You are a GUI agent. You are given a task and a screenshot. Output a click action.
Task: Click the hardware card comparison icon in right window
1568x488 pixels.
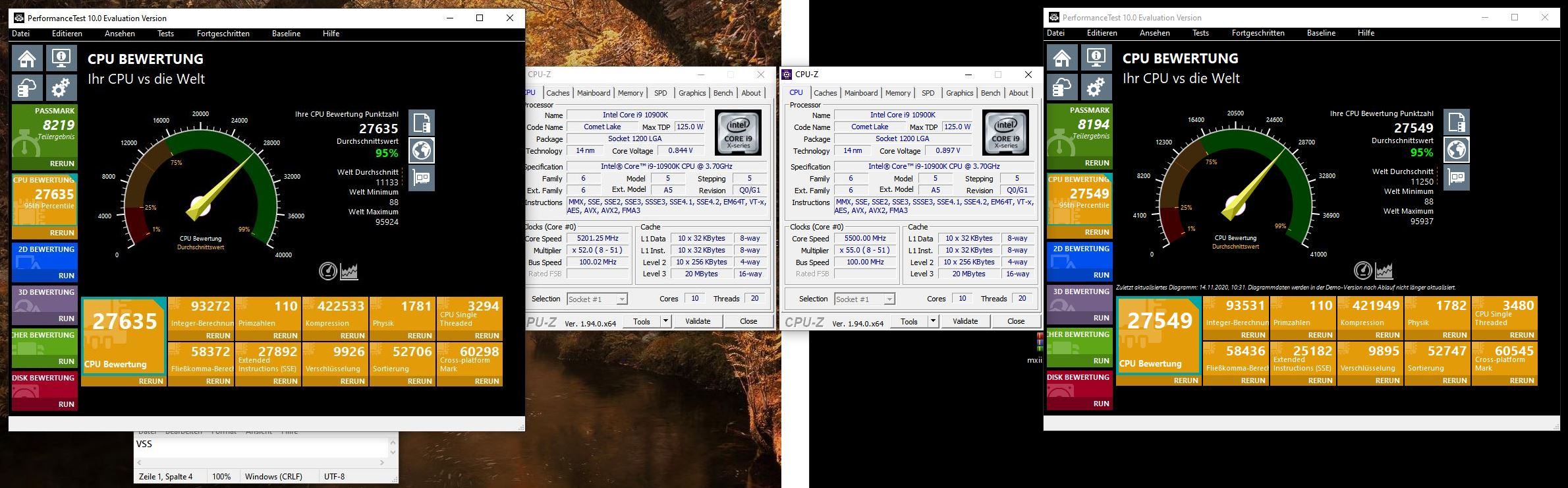pos(1457,177)
